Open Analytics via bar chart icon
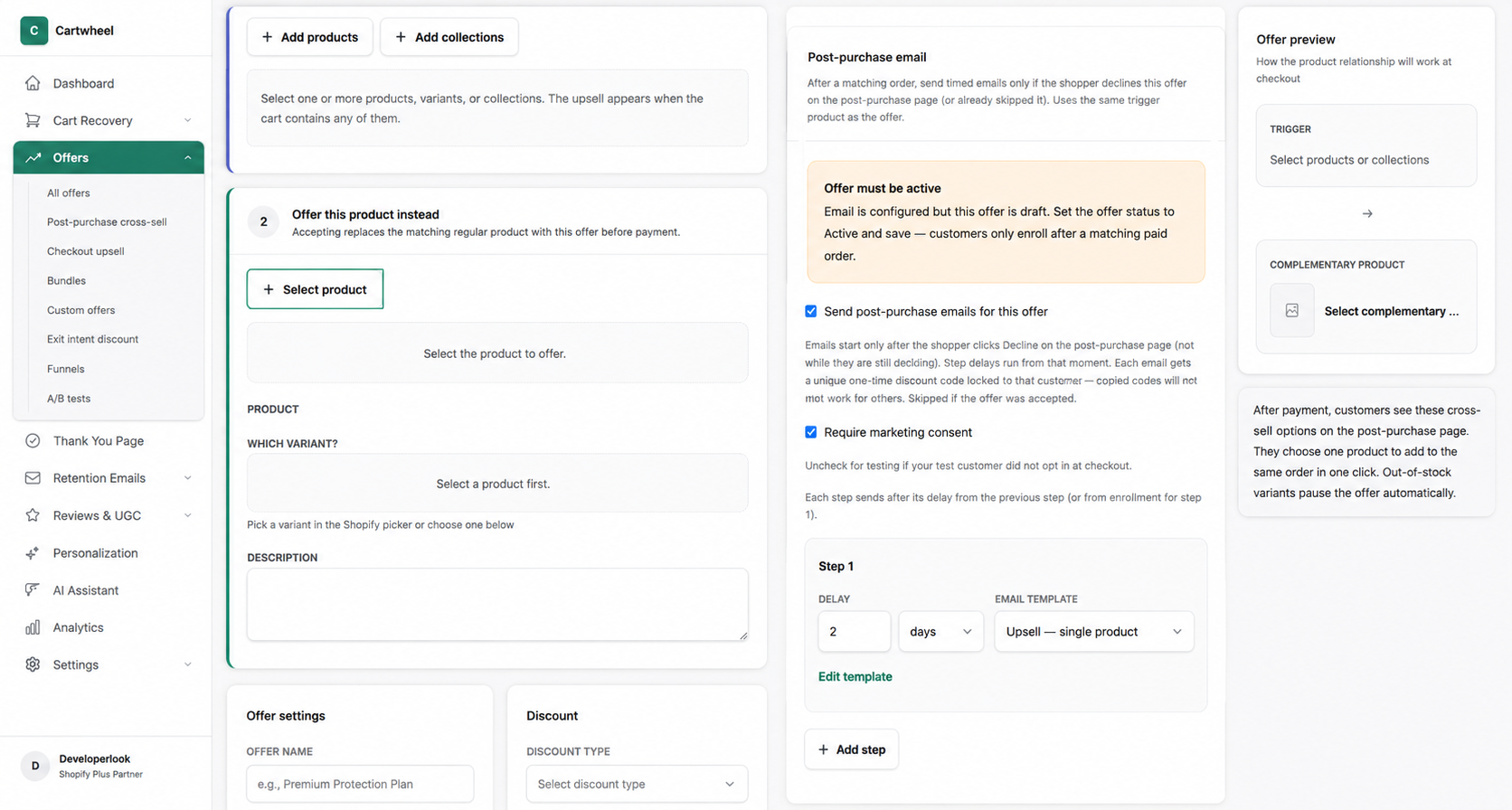This screenshot has width=1512, height=810. click(33, 627)
